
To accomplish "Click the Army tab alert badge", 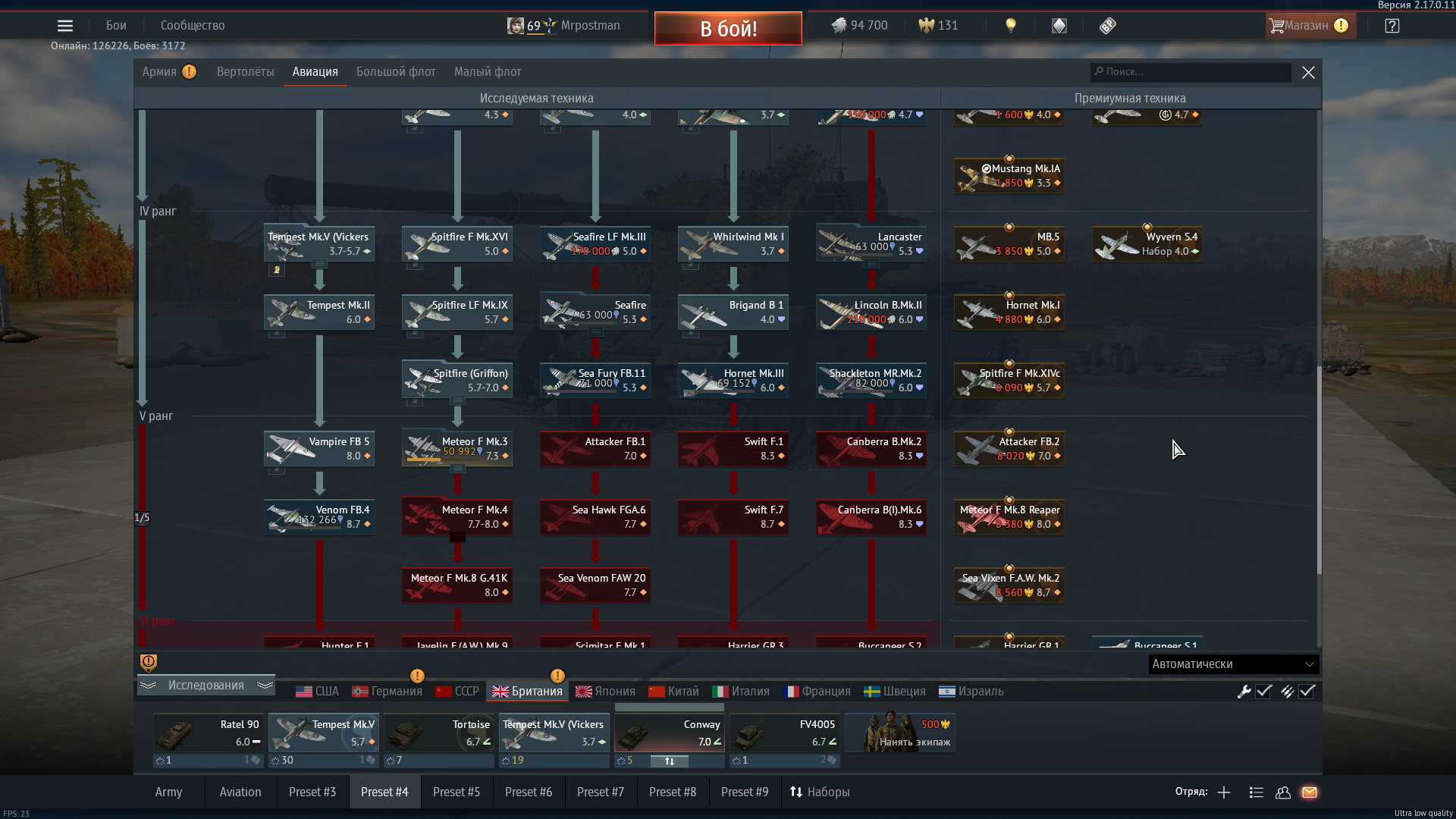I will tap(190, 71).
